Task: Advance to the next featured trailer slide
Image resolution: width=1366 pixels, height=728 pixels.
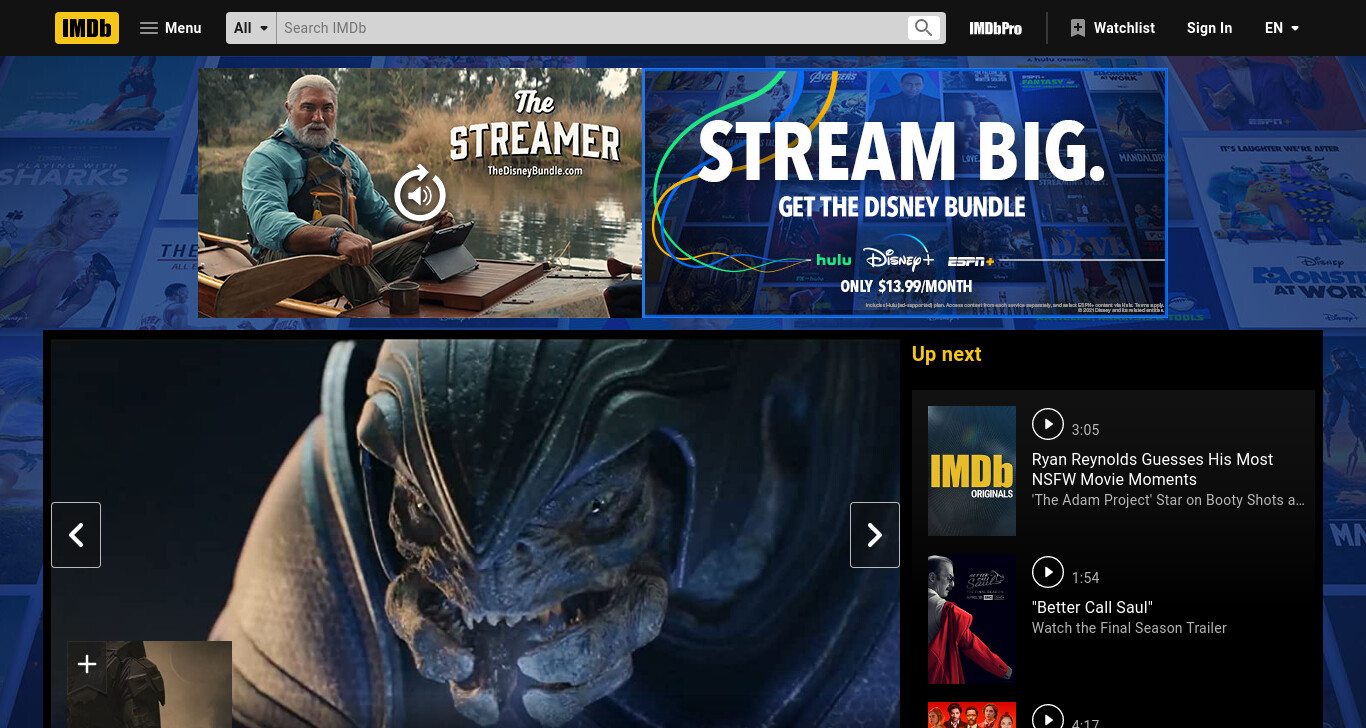Action: (x=875, y=535)
